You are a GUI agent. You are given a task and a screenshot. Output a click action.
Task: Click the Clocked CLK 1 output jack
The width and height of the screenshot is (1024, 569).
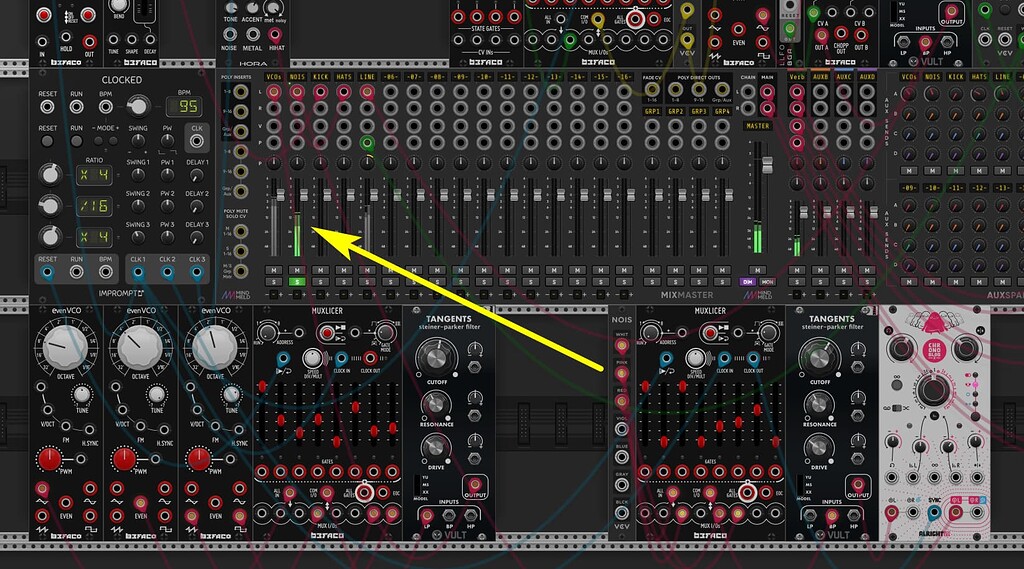pos(138,271)
